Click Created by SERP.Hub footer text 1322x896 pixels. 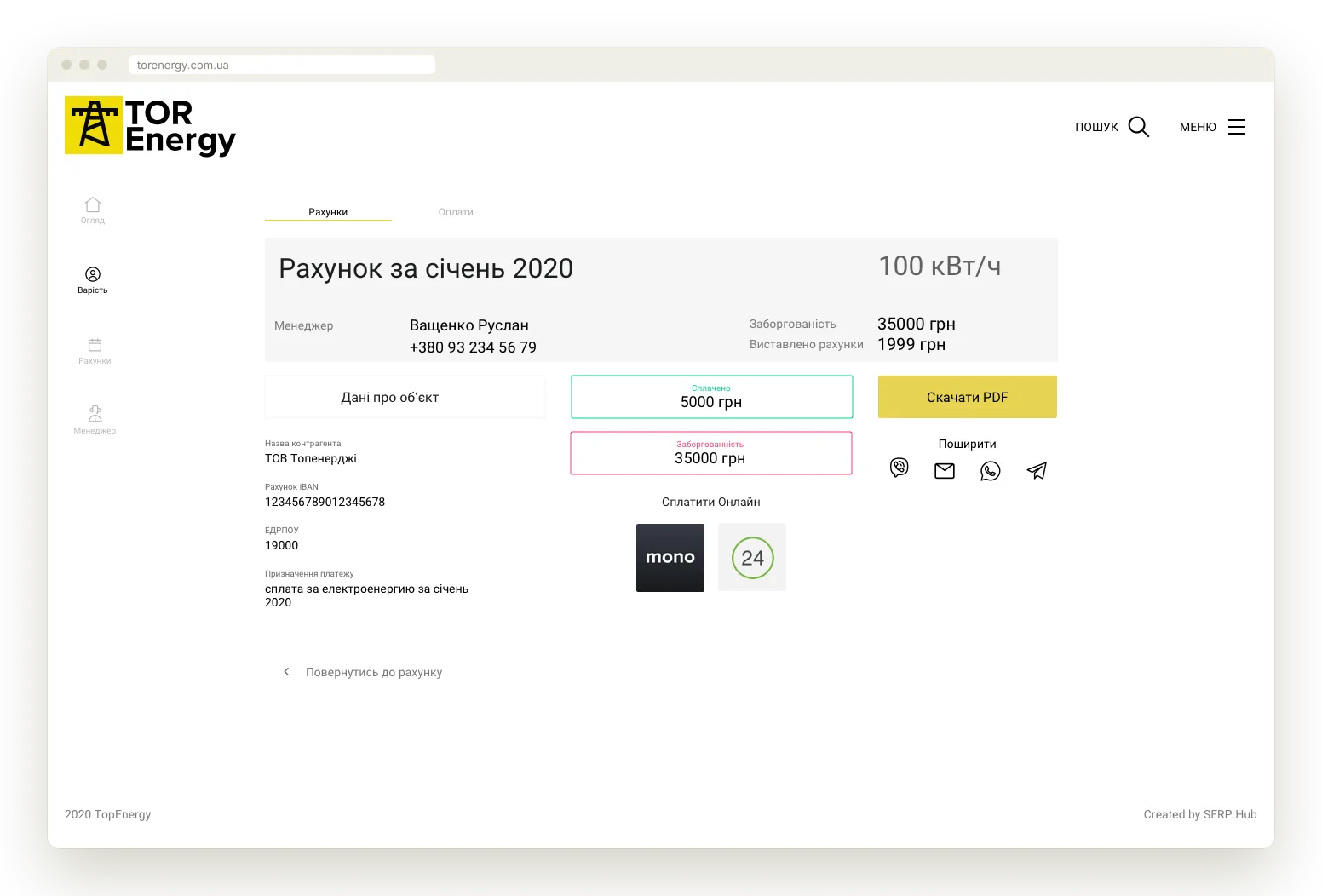[1200, 814]
